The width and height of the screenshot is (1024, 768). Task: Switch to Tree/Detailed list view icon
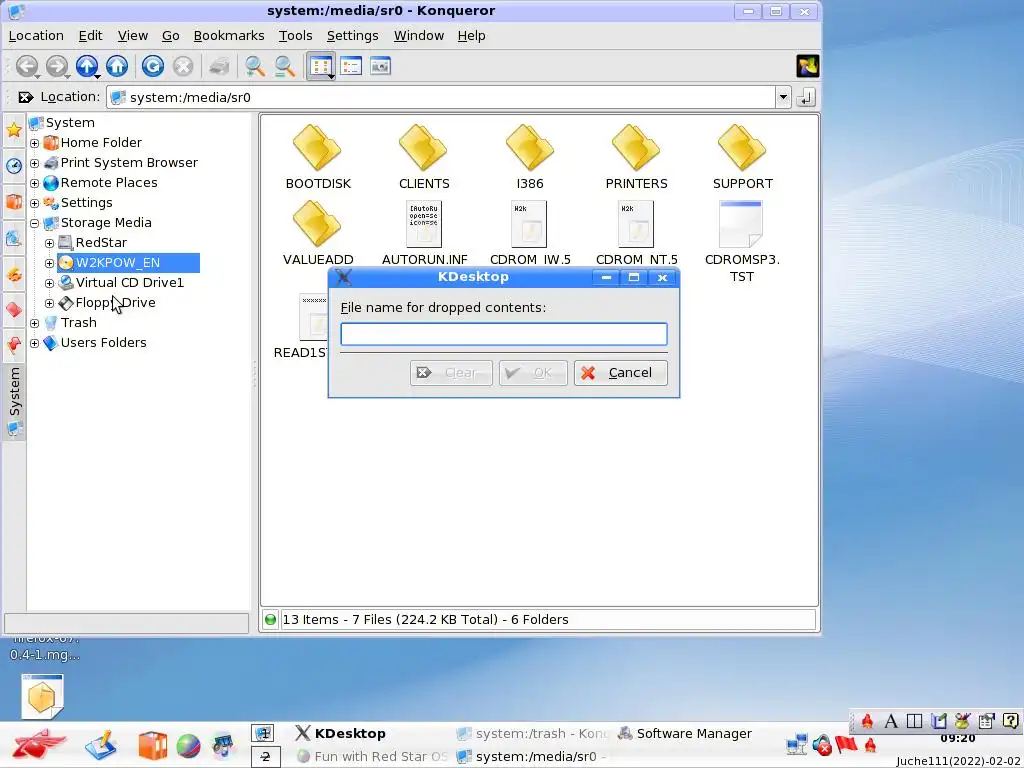(351, 66)
